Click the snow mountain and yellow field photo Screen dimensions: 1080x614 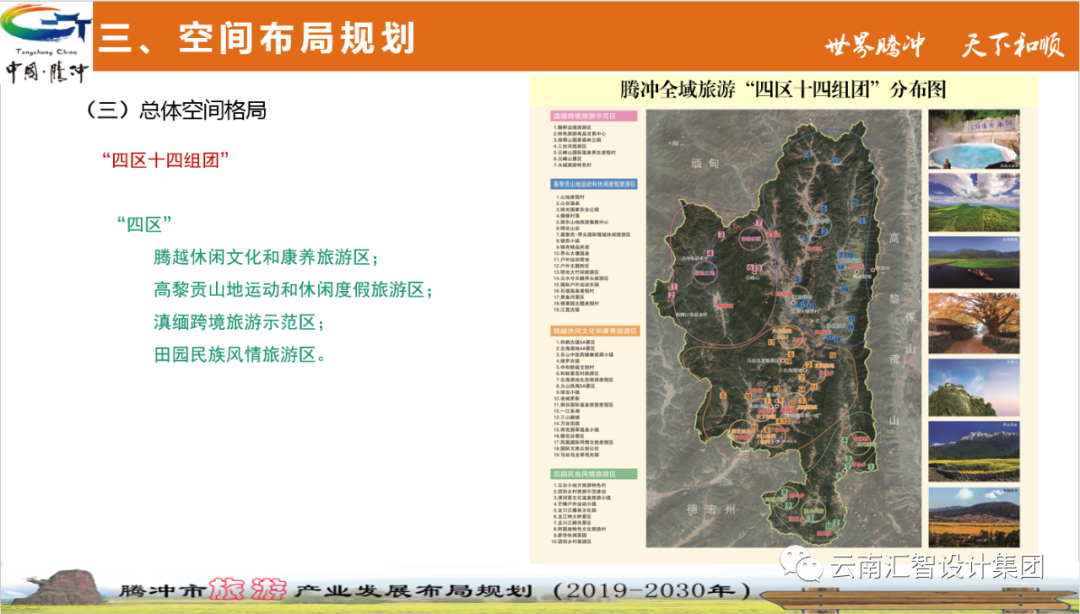(x=974, y=451)
